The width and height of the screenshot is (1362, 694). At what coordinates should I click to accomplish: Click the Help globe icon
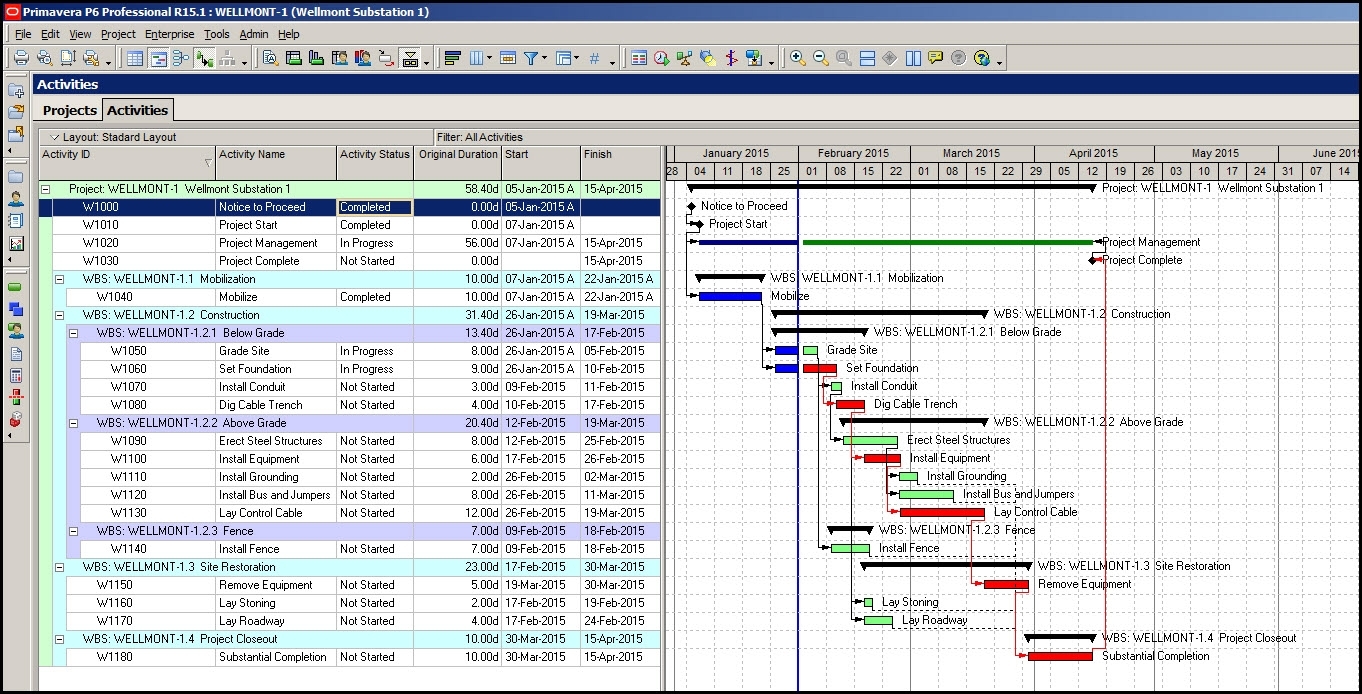[x=982, y=58]
